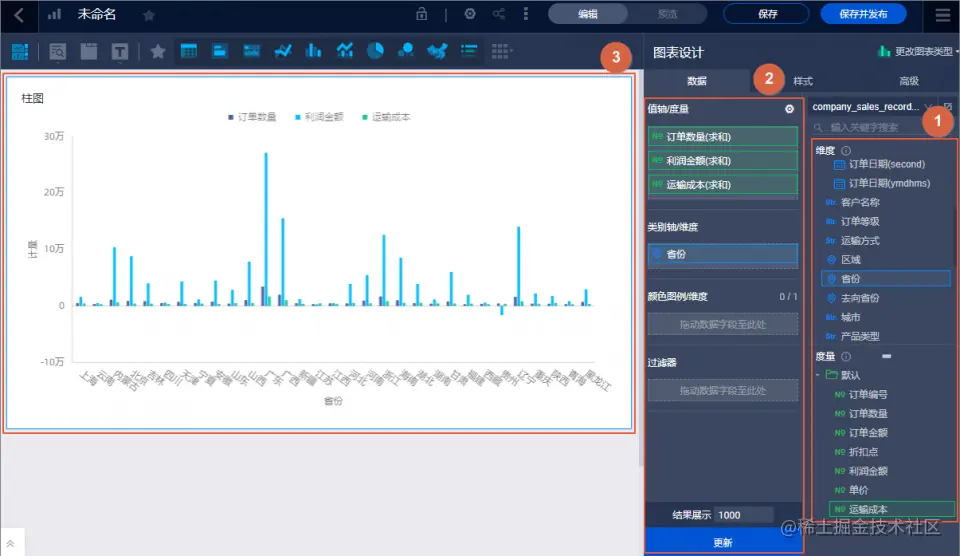Select the 数据 tab

(x=697, y=81)
